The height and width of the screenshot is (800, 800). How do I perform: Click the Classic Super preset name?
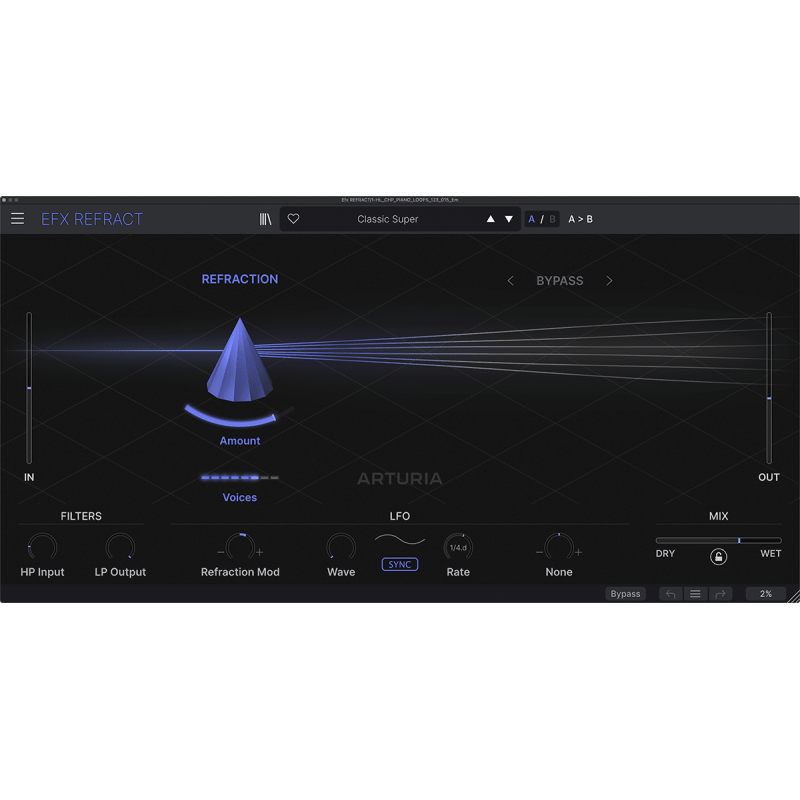(388, 219)
